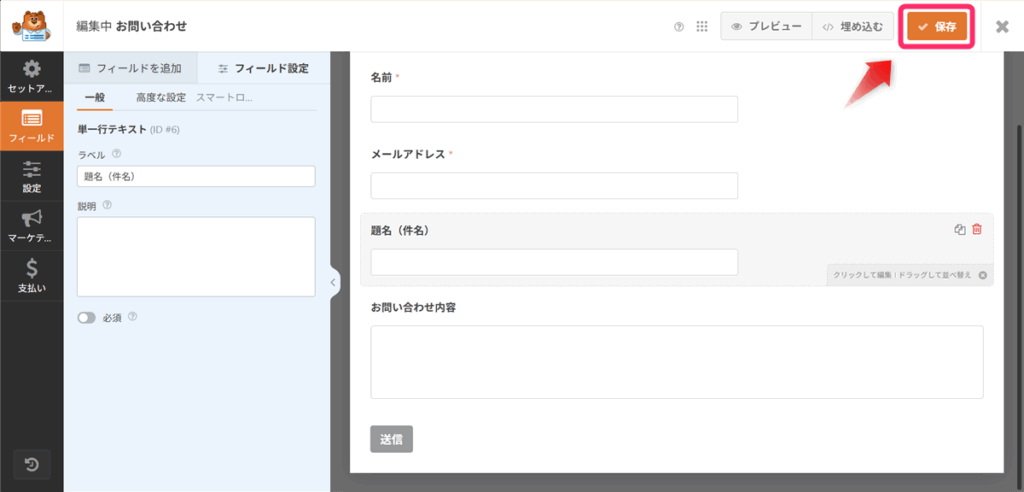
Task: Click the メールアドレス field label in preview
Action: pyautogui.click(x=408, y=154)
